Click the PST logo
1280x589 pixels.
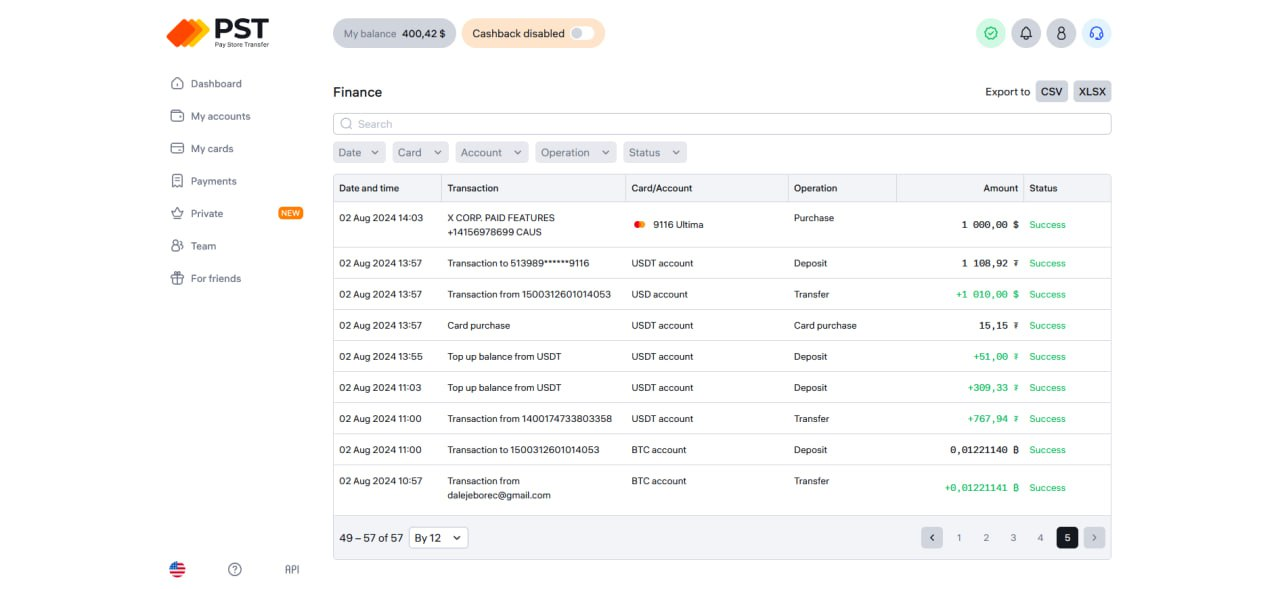pos(217,33)
